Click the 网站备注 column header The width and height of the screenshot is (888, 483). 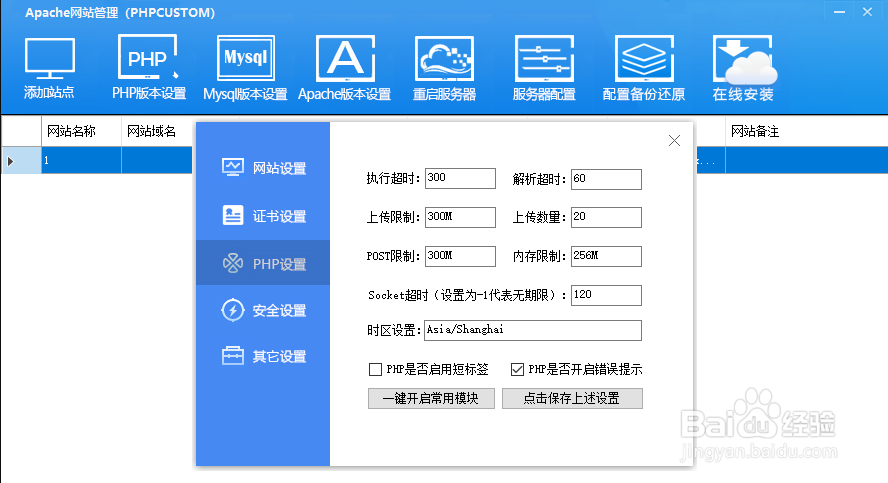806,131
